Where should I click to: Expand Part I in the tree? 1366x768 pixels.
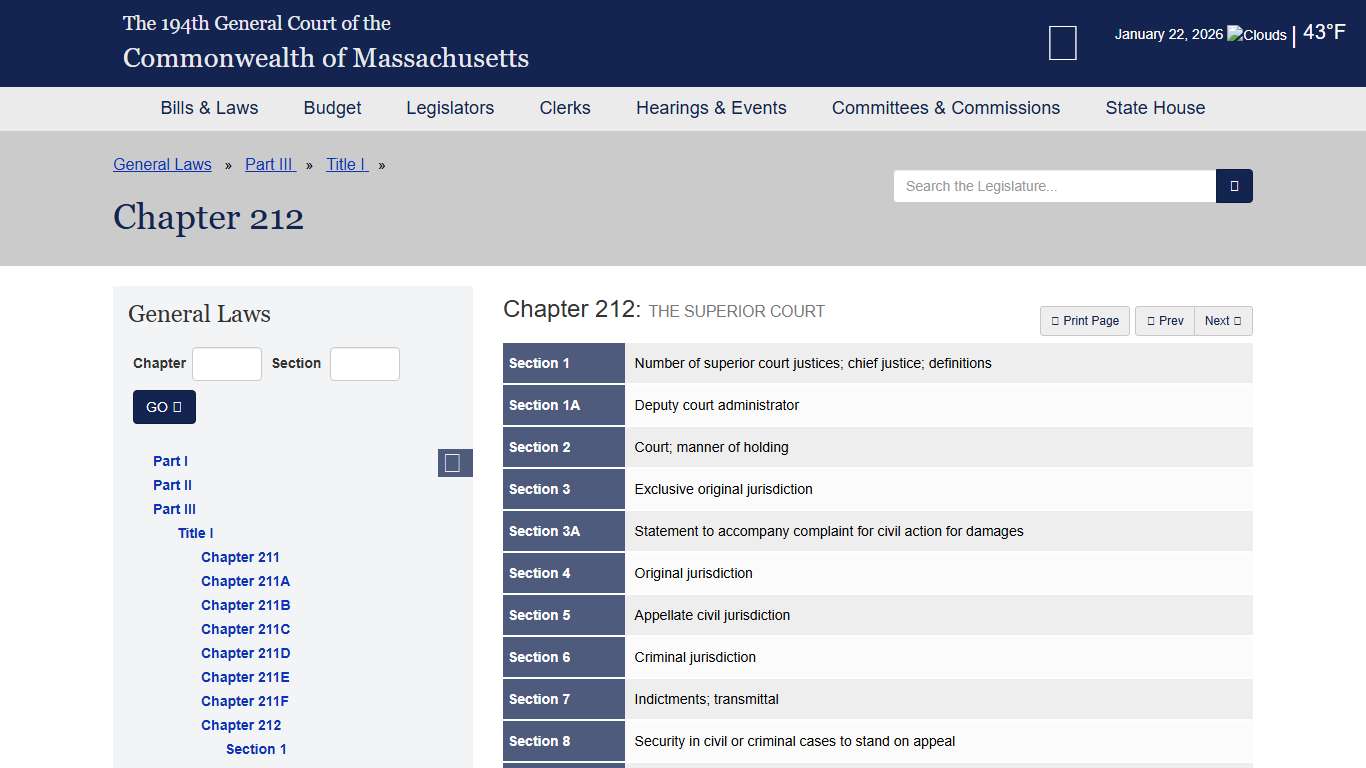click(x=170, y=461)
